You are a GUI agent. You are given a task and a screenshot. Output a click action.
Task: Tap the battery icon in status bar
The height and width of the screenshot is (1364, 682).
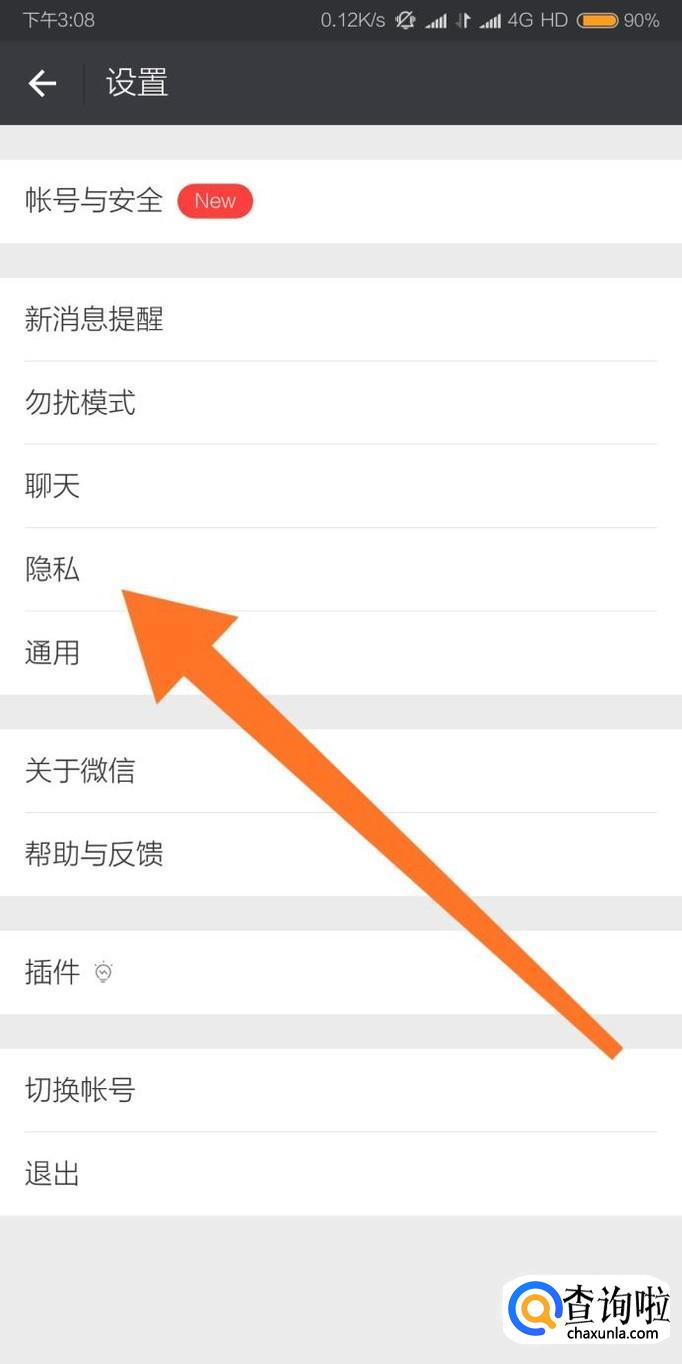597,20
